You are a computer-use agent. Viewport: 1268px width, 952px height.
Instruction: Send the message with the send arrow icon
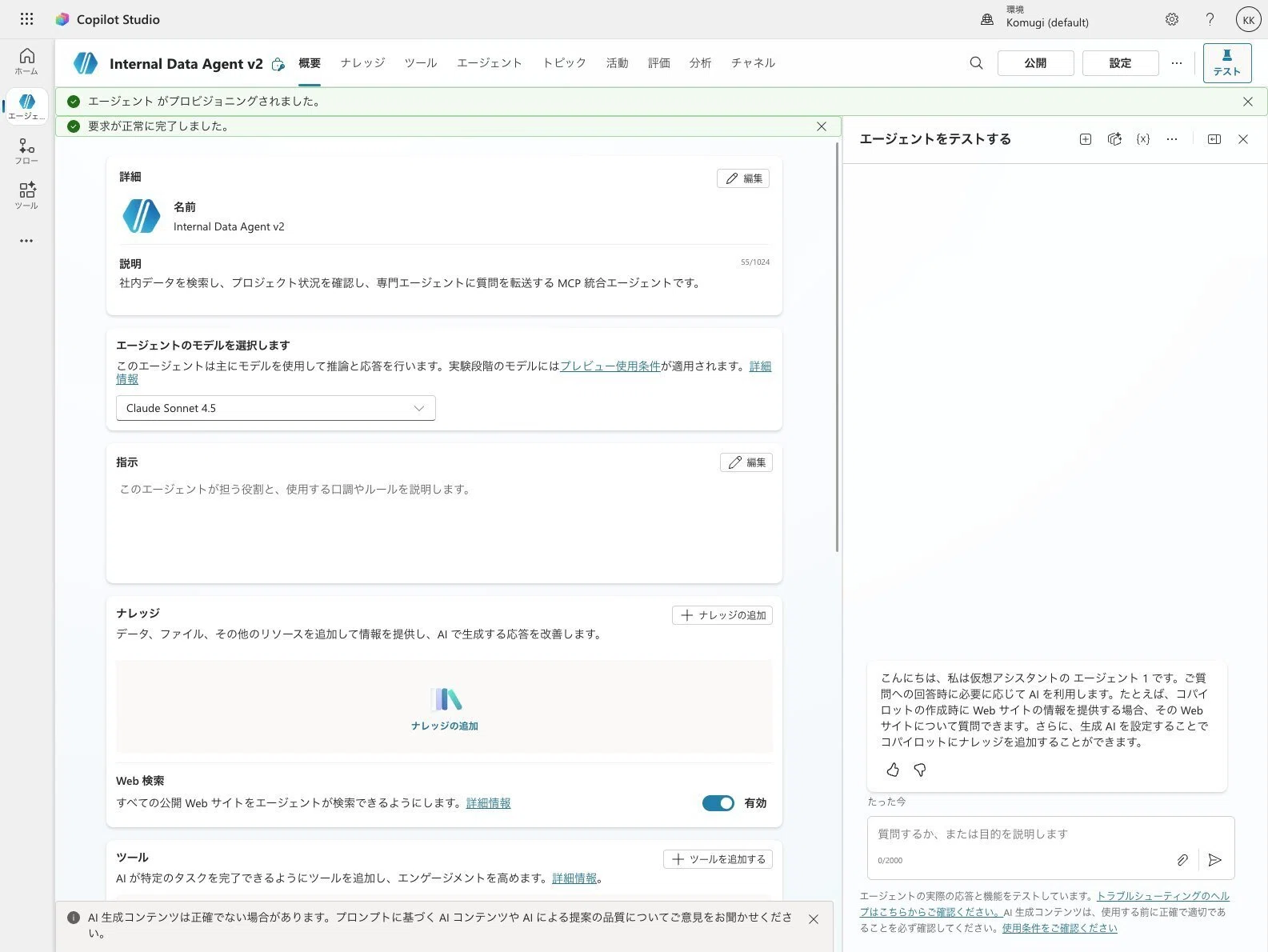pos(1215,860)
